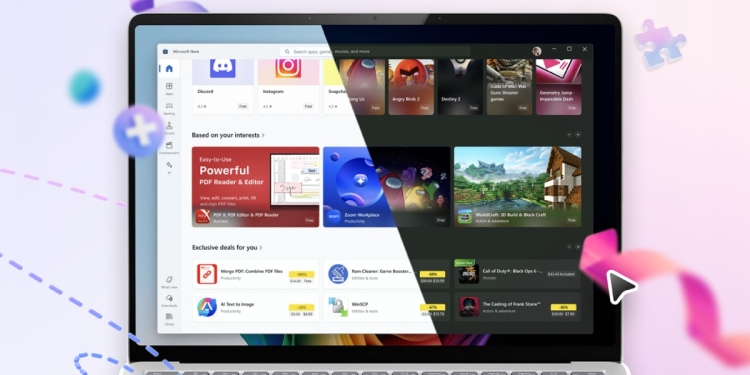
Task: Click 'The Casting of Frank Stone' title
Action: (512, 304)
